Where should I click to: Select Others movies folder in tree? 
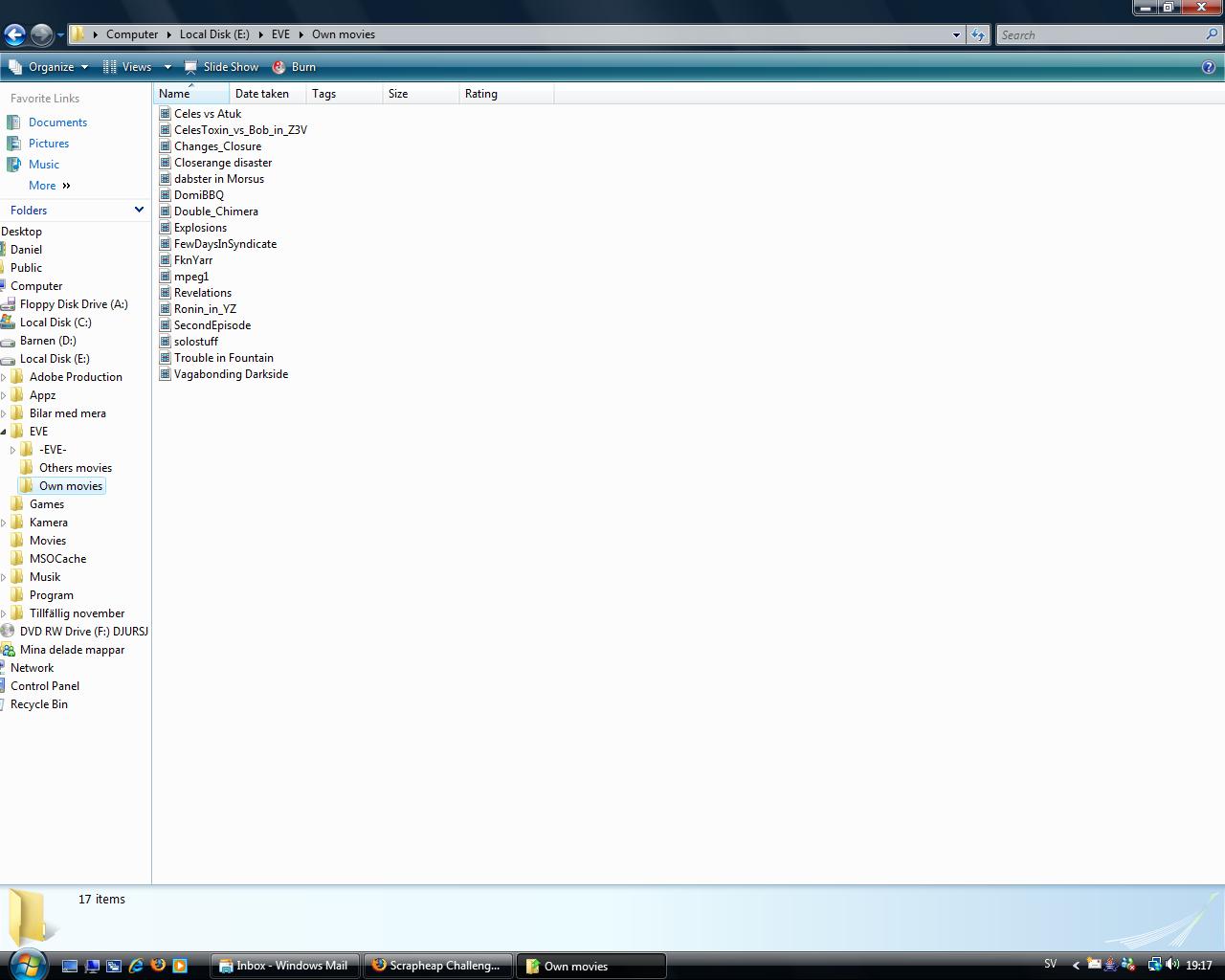(76, 468)
